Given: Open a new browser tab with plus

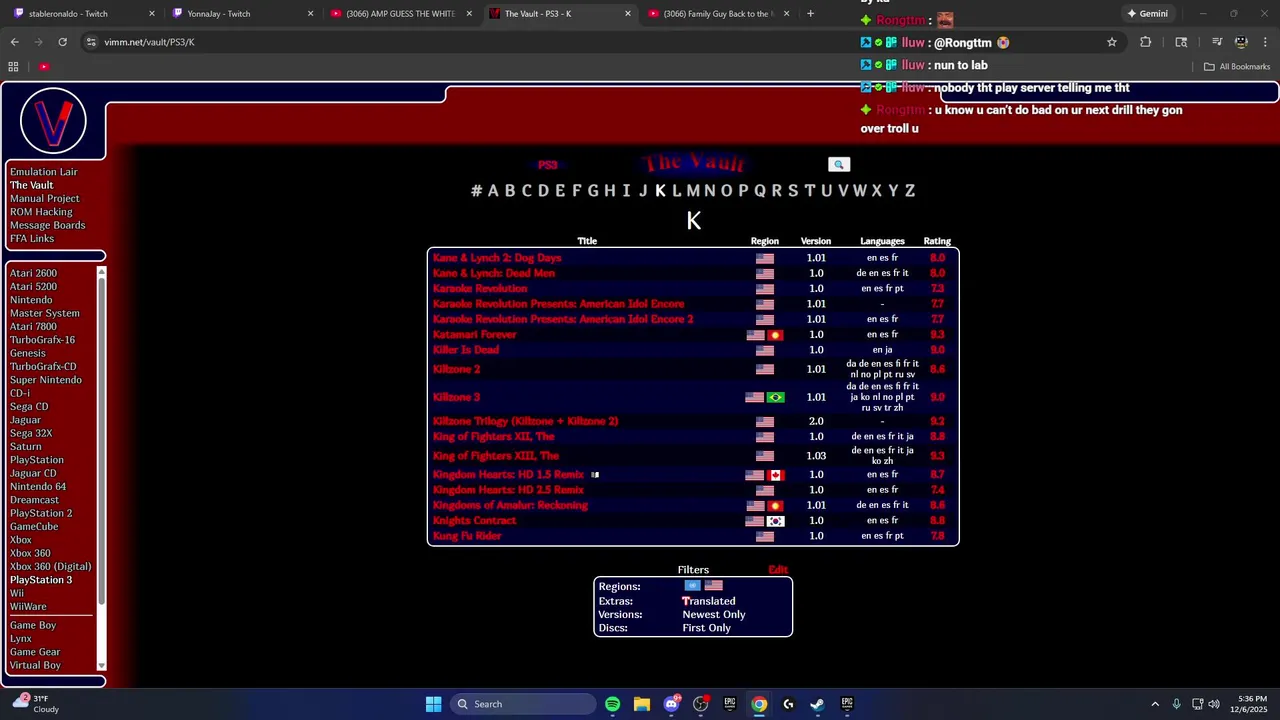Looking at the screenshot, I should click(810, 14).
